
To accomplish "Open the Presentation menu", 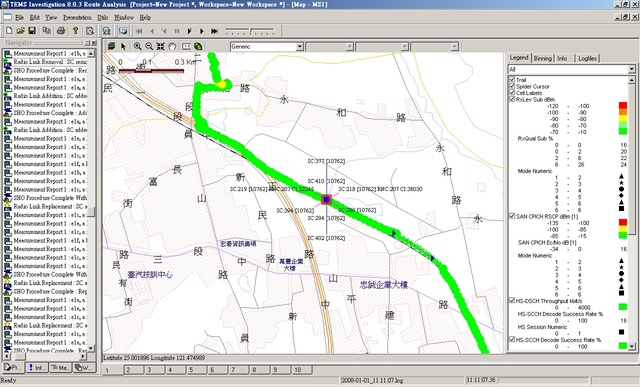I will [77, 18].
